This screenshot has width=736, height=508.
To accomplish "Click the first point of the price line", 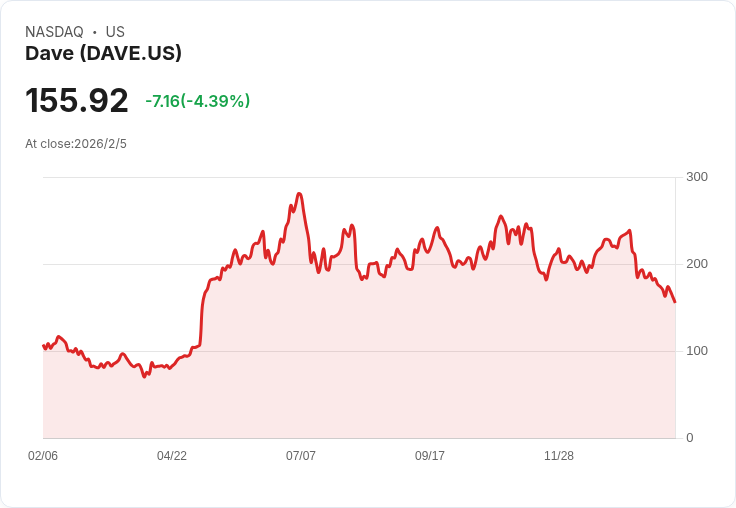I will (43, 346).
